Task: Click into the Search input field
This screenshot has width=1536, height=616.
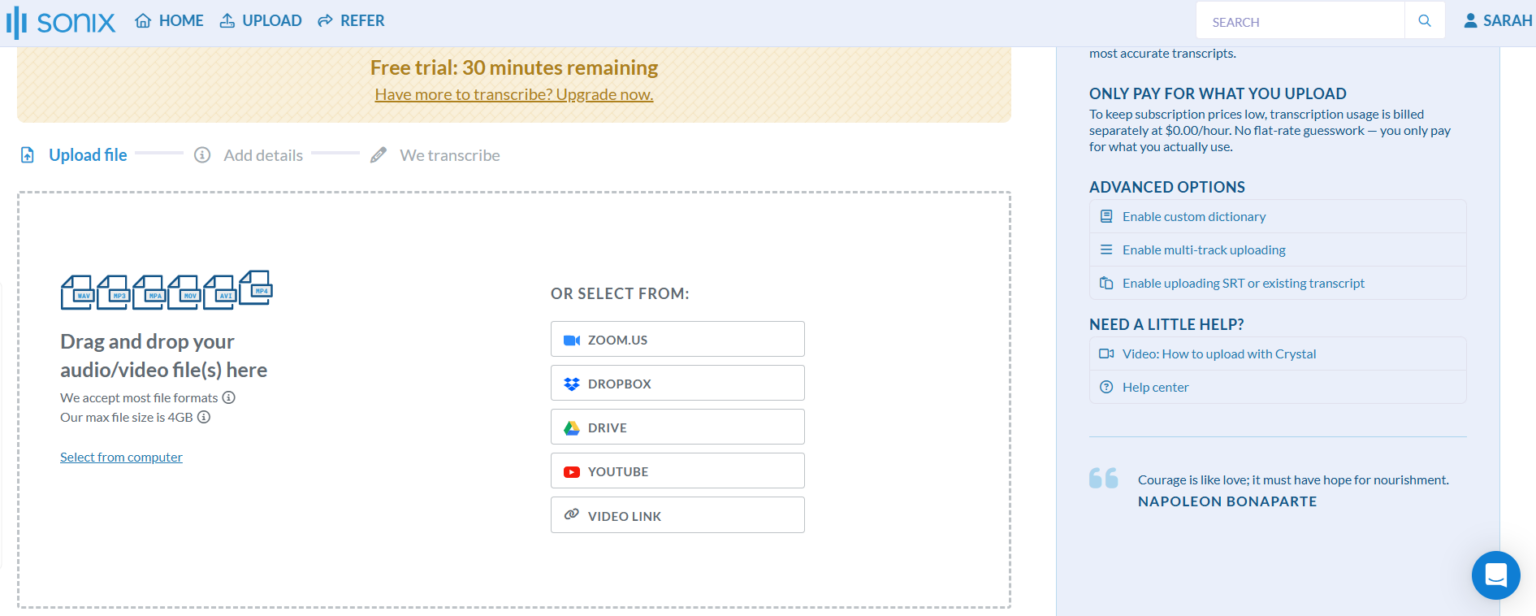Action: click(x=1300, y=21)
